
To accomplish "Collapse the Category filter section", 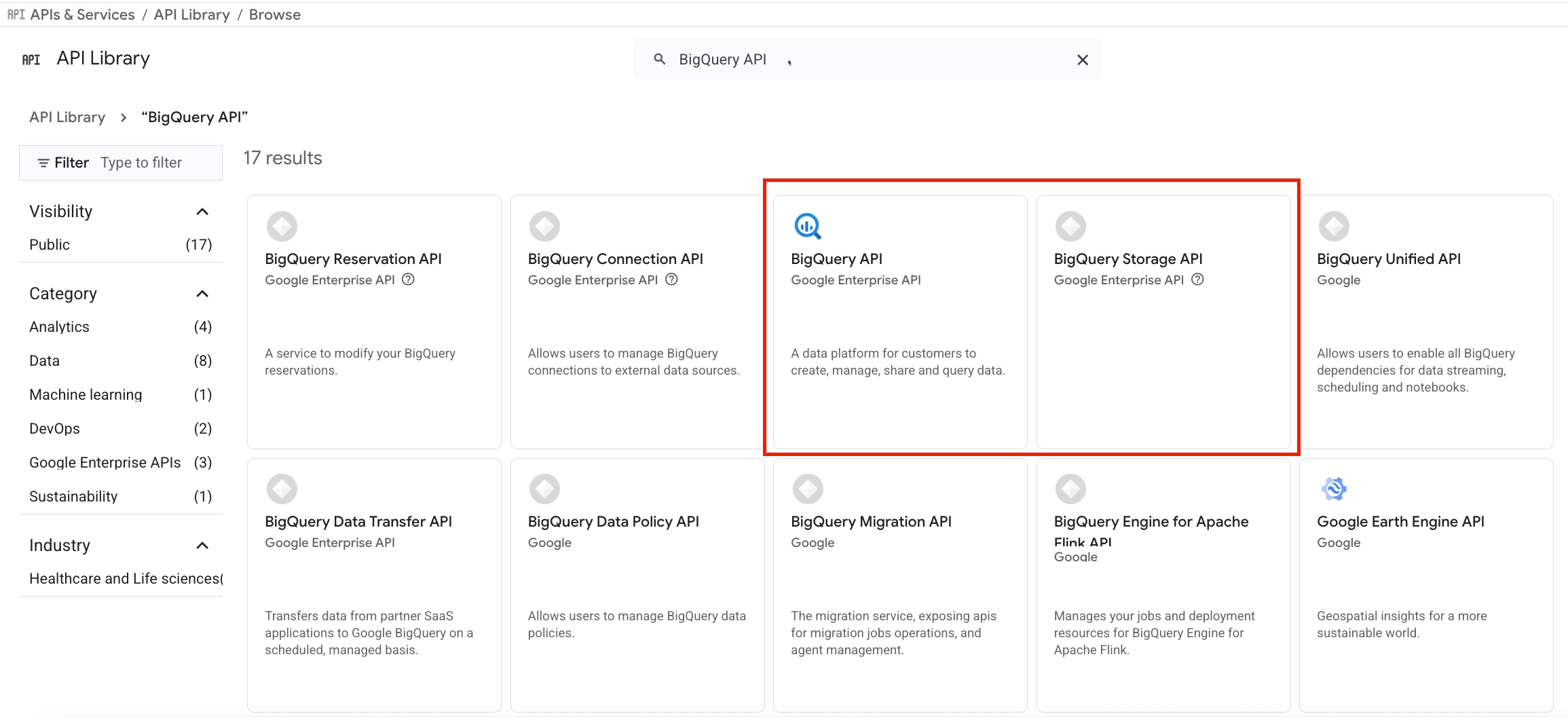I will [202, 294].
